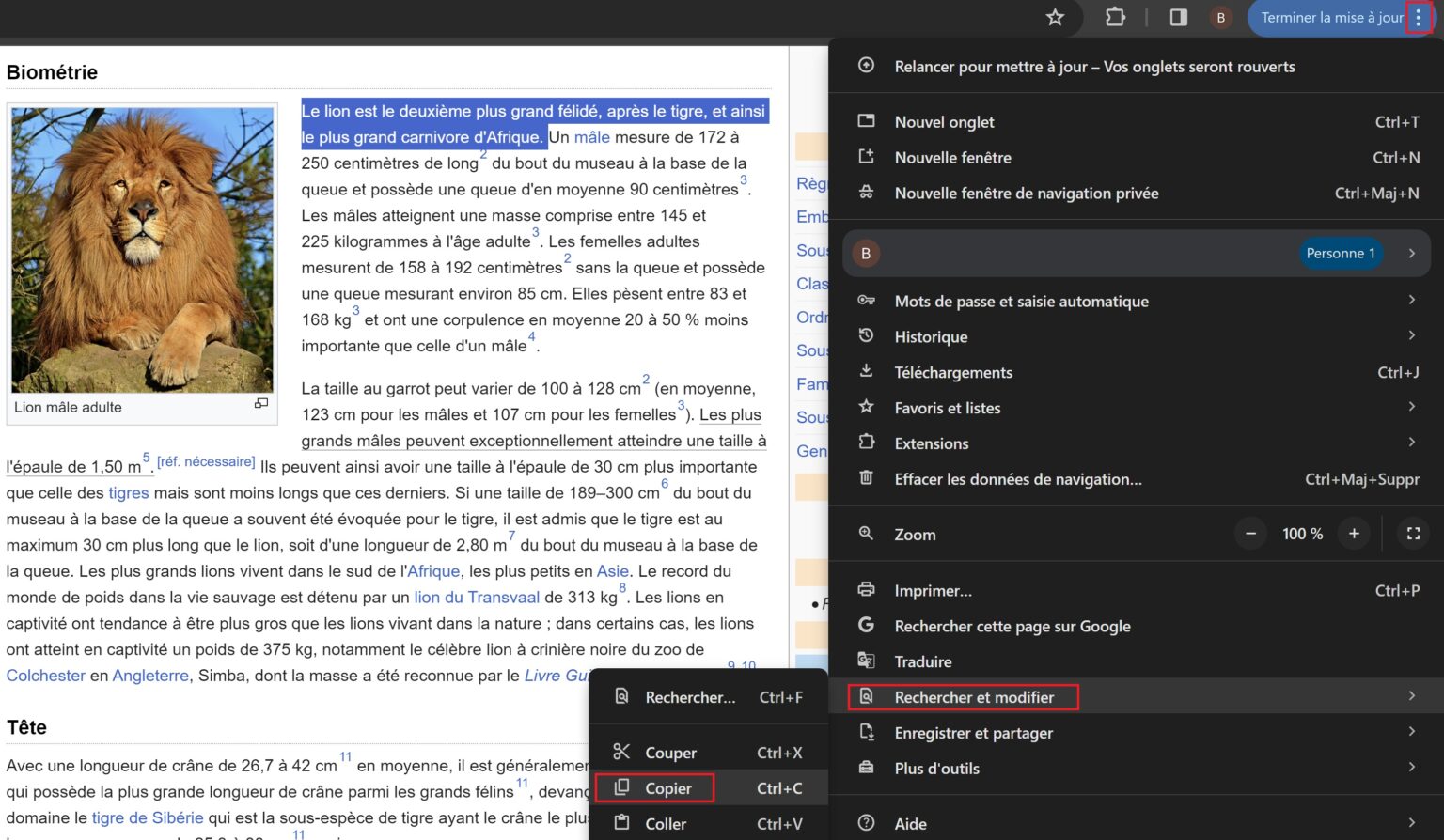
Task: Open Extensions via the puzzle icon
Action: point(1115,17)
